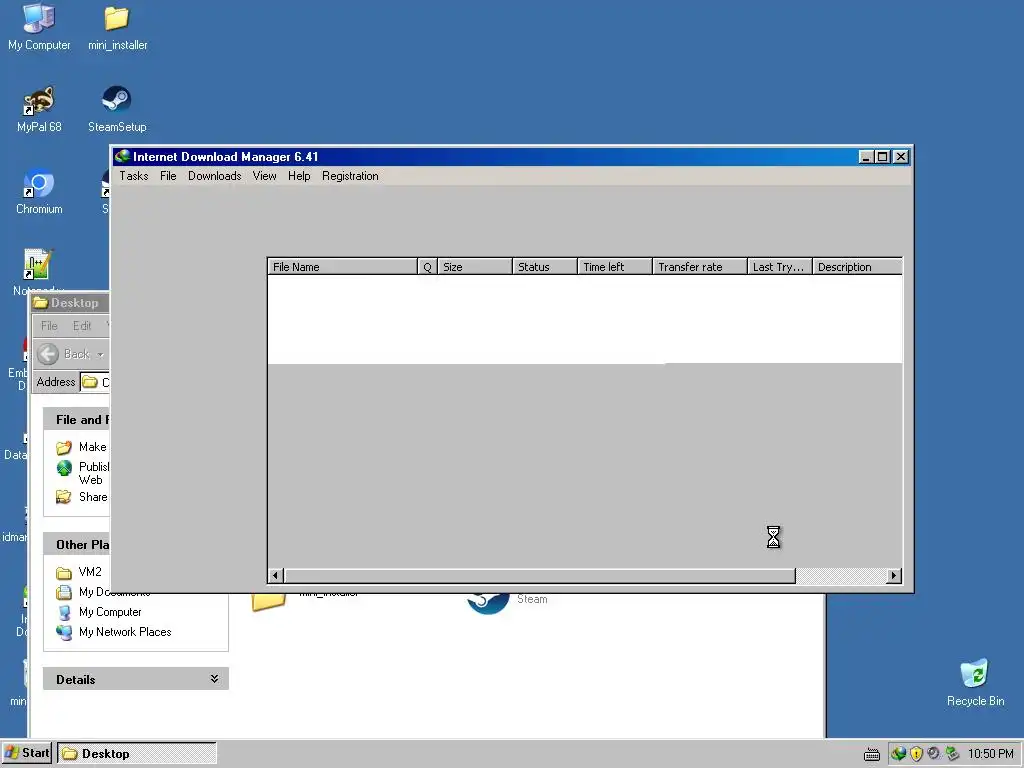Sort downloads by the Status column
Viewport: 1024px width, 768px height.
point(545,266)
